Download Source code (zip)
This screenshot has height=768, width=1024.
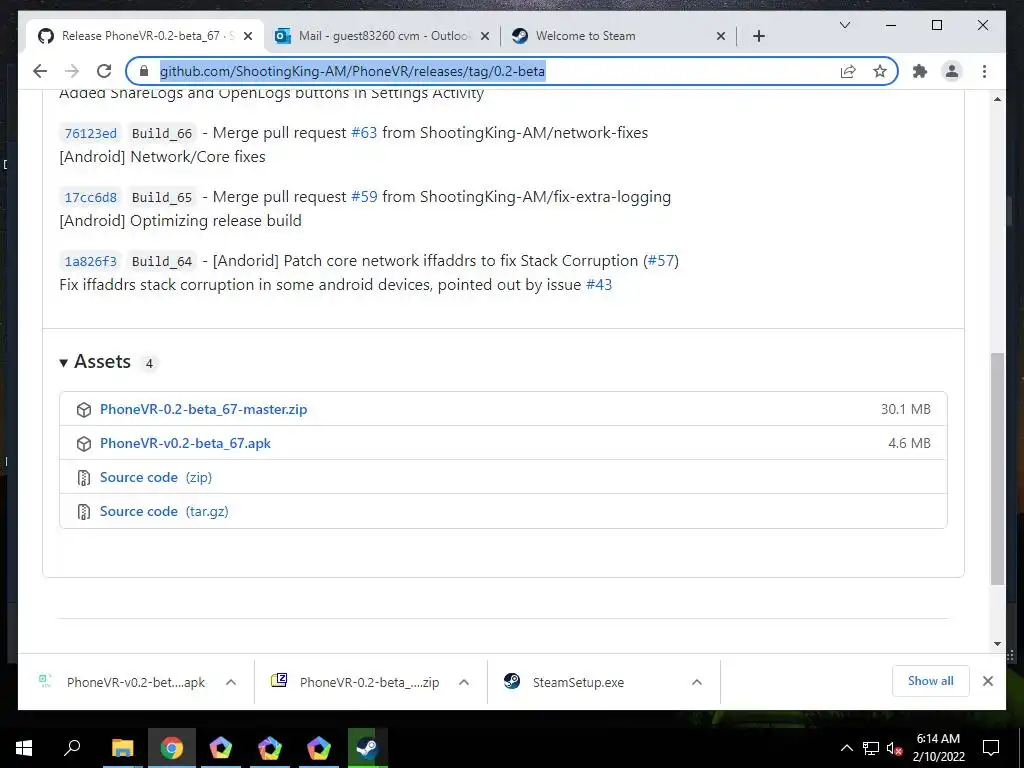tap(156, 477)
